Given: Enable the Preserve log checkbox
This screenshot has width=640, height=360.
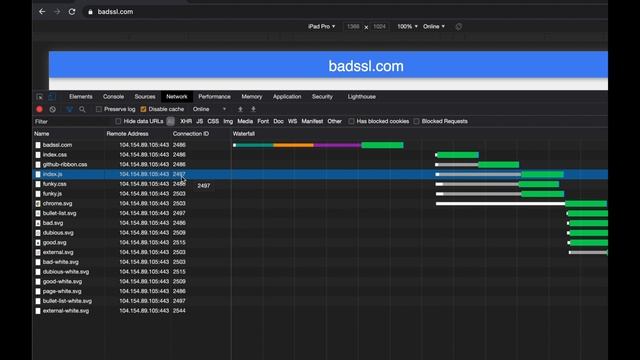Looking at the screenshot, I should coord(99,109).
